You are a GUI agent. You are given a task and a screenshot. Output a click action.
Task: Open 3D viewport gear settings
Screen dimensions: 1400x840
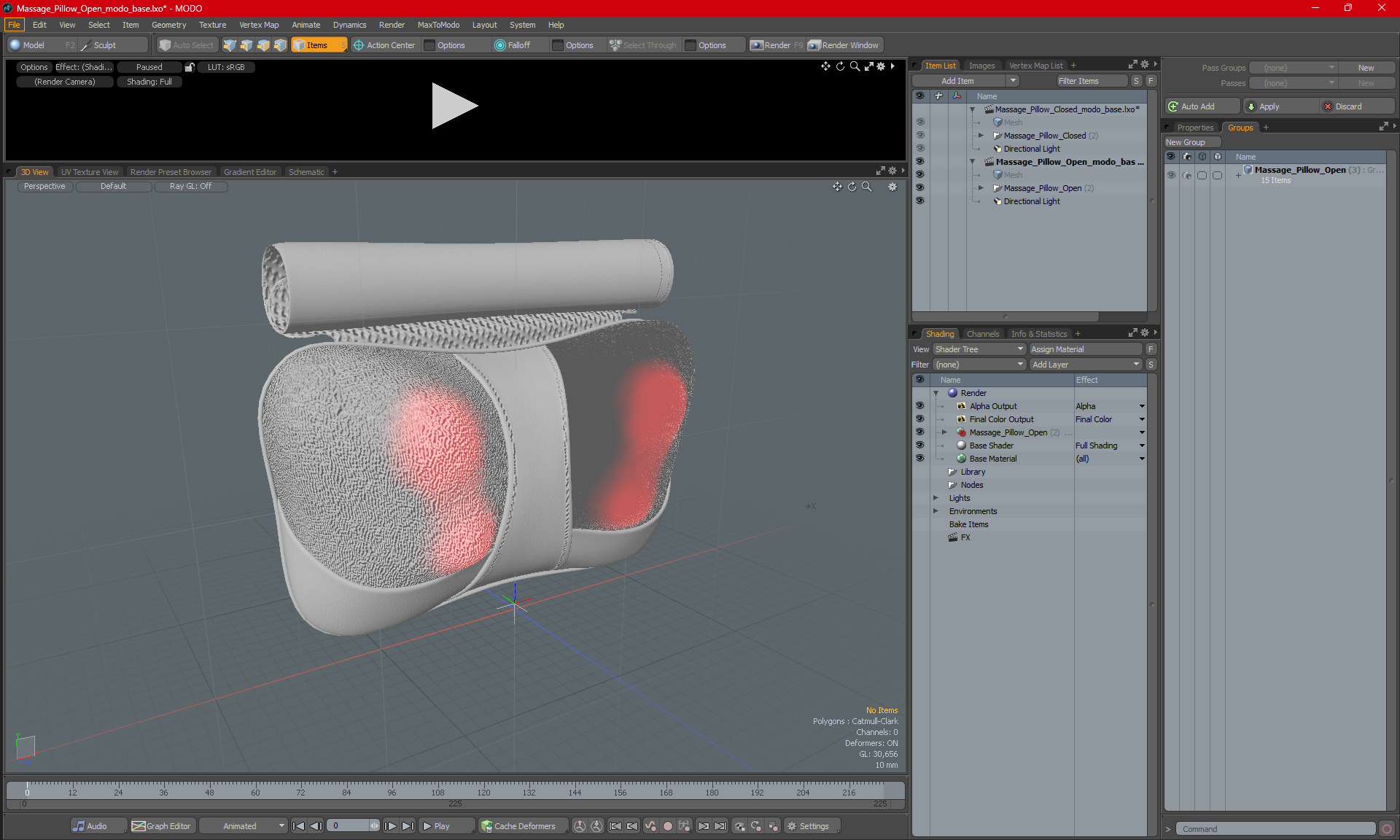(x=892, y=187)
